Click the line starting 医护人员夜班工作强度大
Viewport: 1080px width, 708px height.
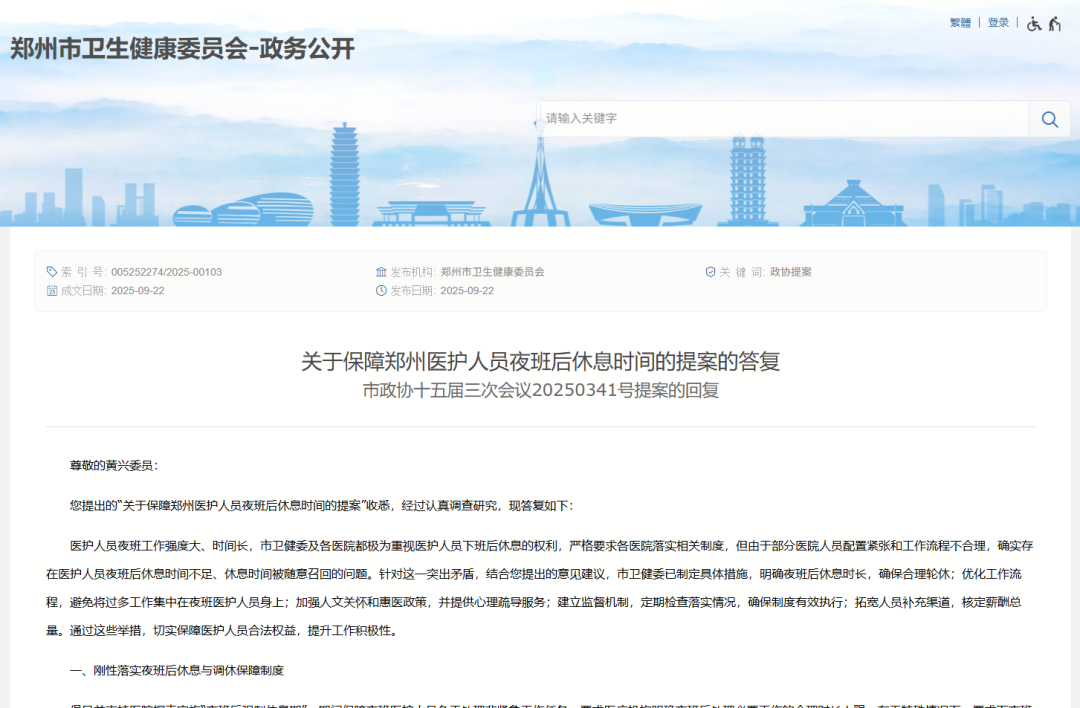coord(551,546)
